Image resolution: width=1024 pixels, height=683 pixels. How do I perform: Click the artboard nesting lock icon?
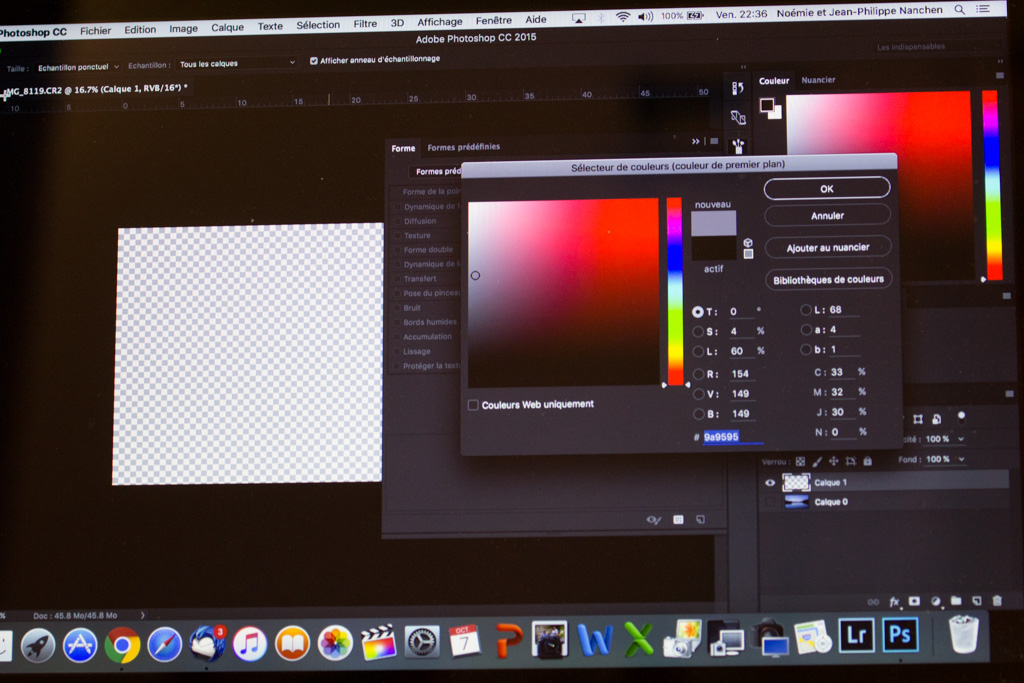tap(850, 461)
